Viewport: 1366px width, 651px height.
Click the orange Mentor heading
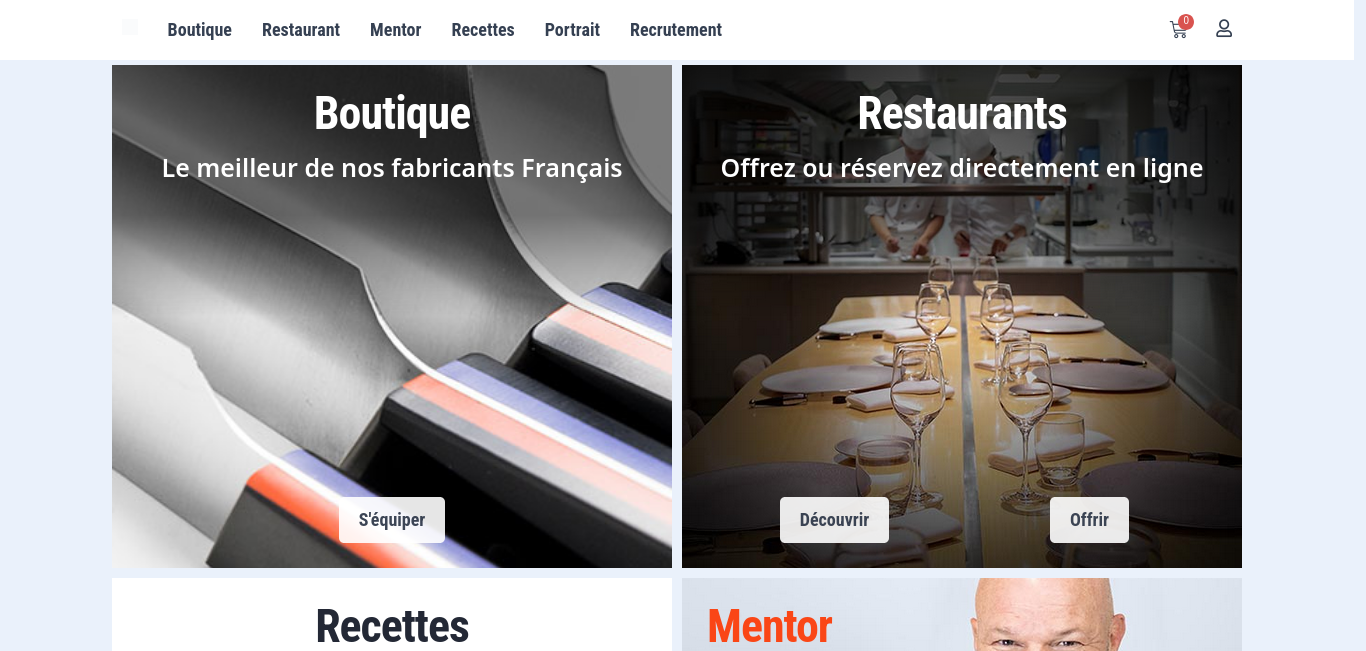tap(769, 626)
